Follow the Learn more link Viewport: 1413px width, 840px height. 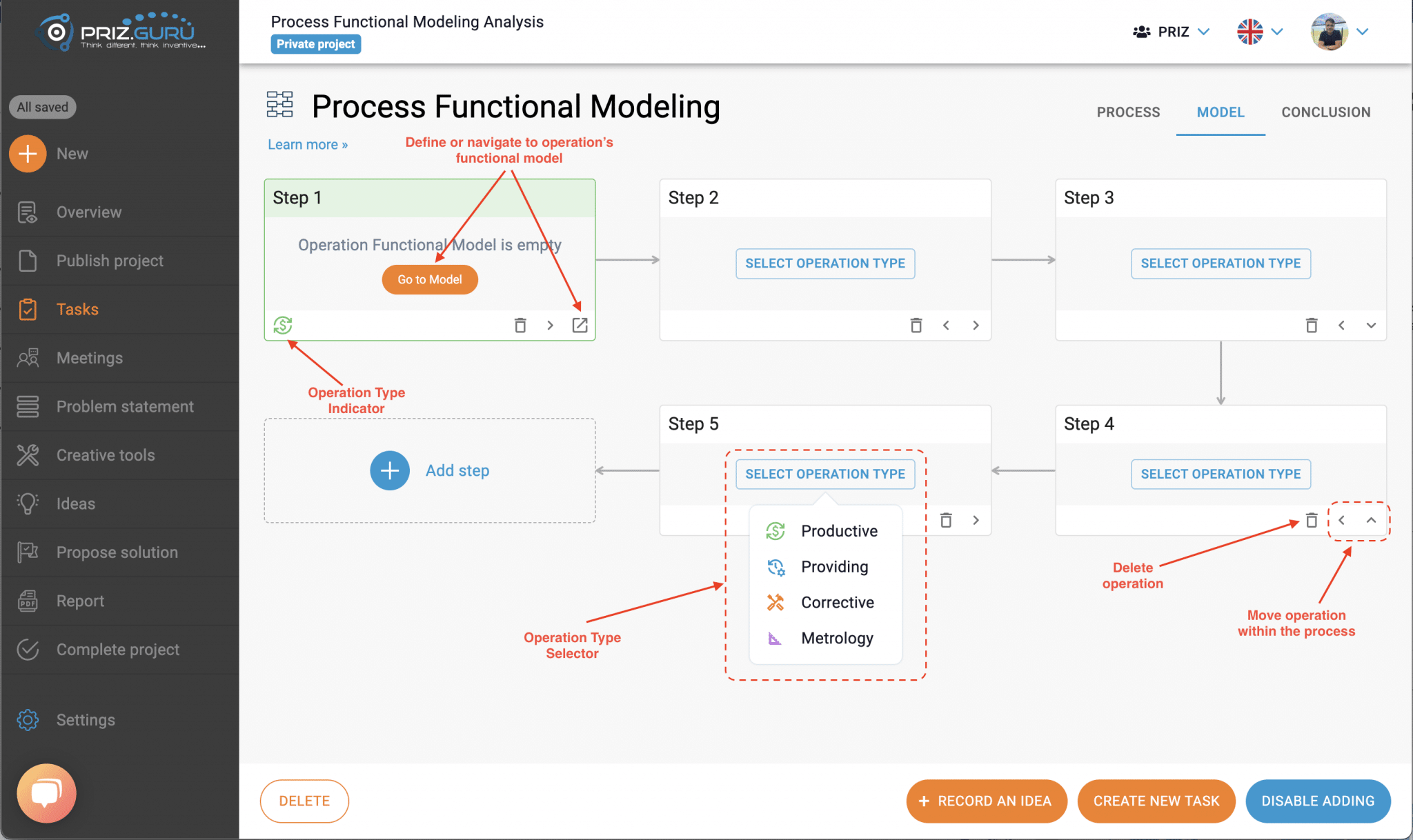point(308,145)
